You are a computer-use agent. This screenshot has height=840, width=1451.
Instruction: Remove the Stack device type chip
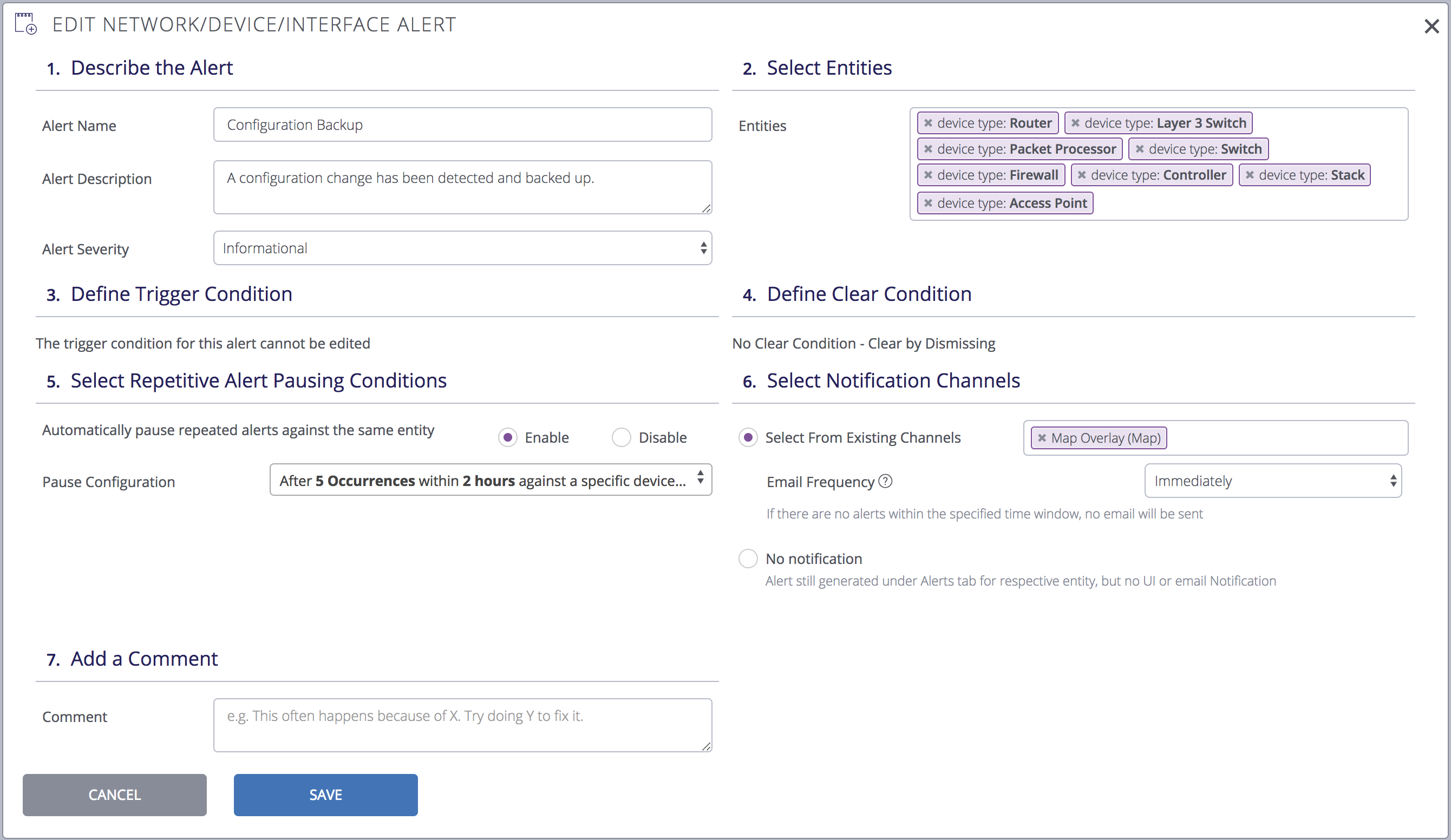click(x=1250, y=175)
